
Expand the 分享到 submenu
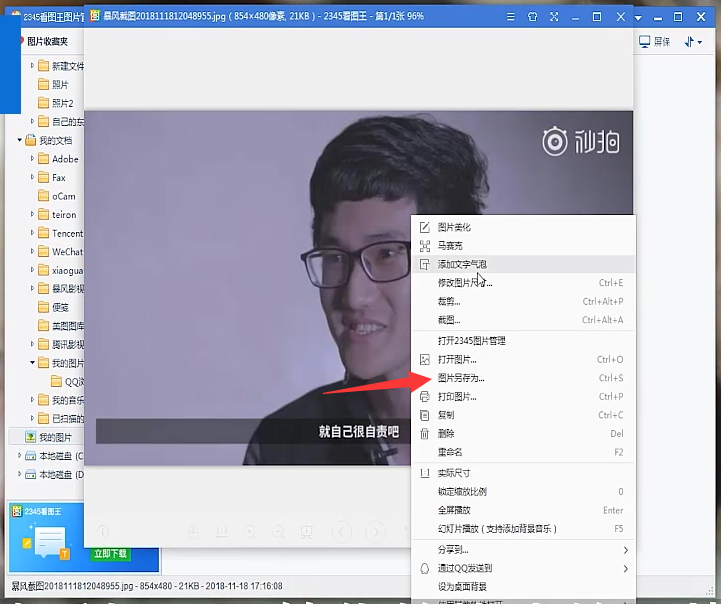626,550
